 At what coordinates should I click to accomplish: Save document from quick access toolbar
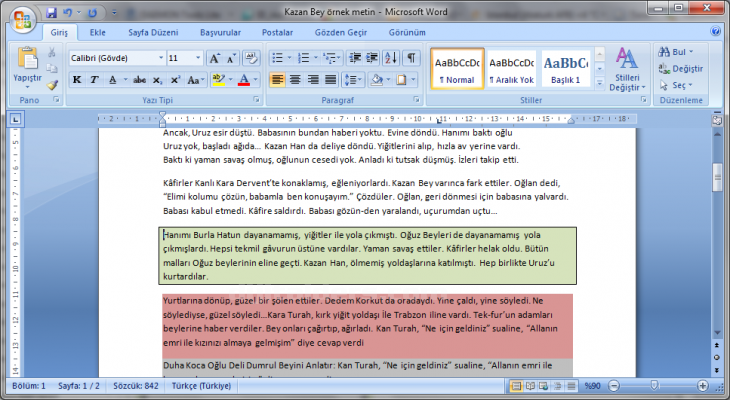coord(52,13)
